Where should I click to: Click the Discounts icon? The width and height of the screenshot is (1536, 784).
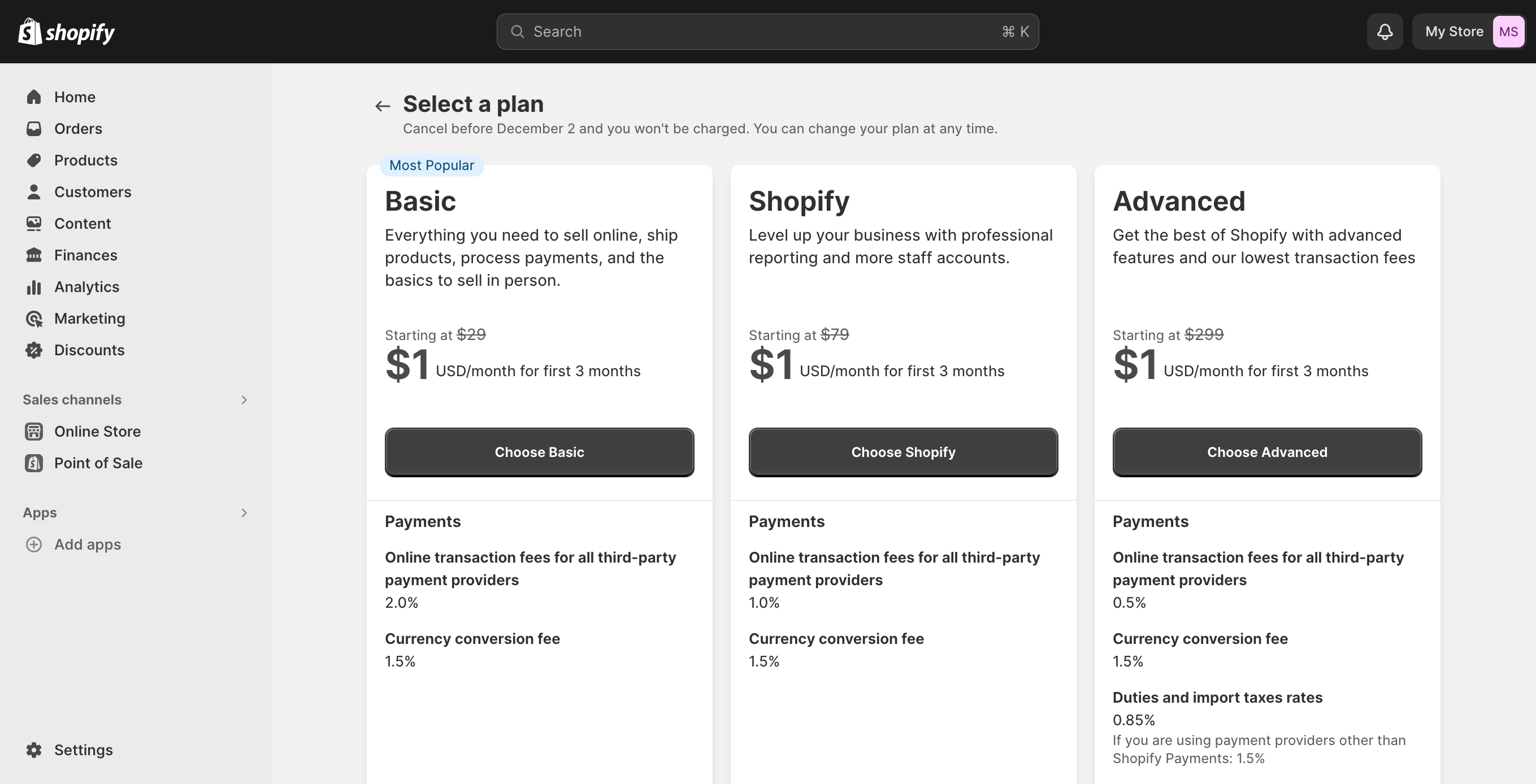34,350
